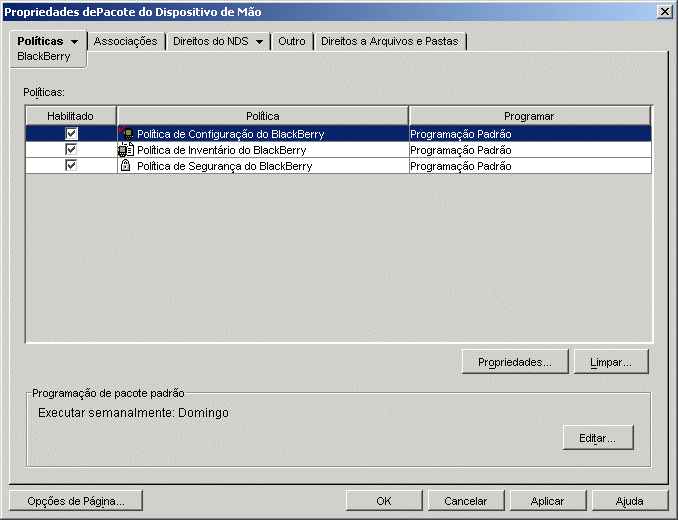
Task: Open the Ajuda help button
Action: tap(630, 501)
